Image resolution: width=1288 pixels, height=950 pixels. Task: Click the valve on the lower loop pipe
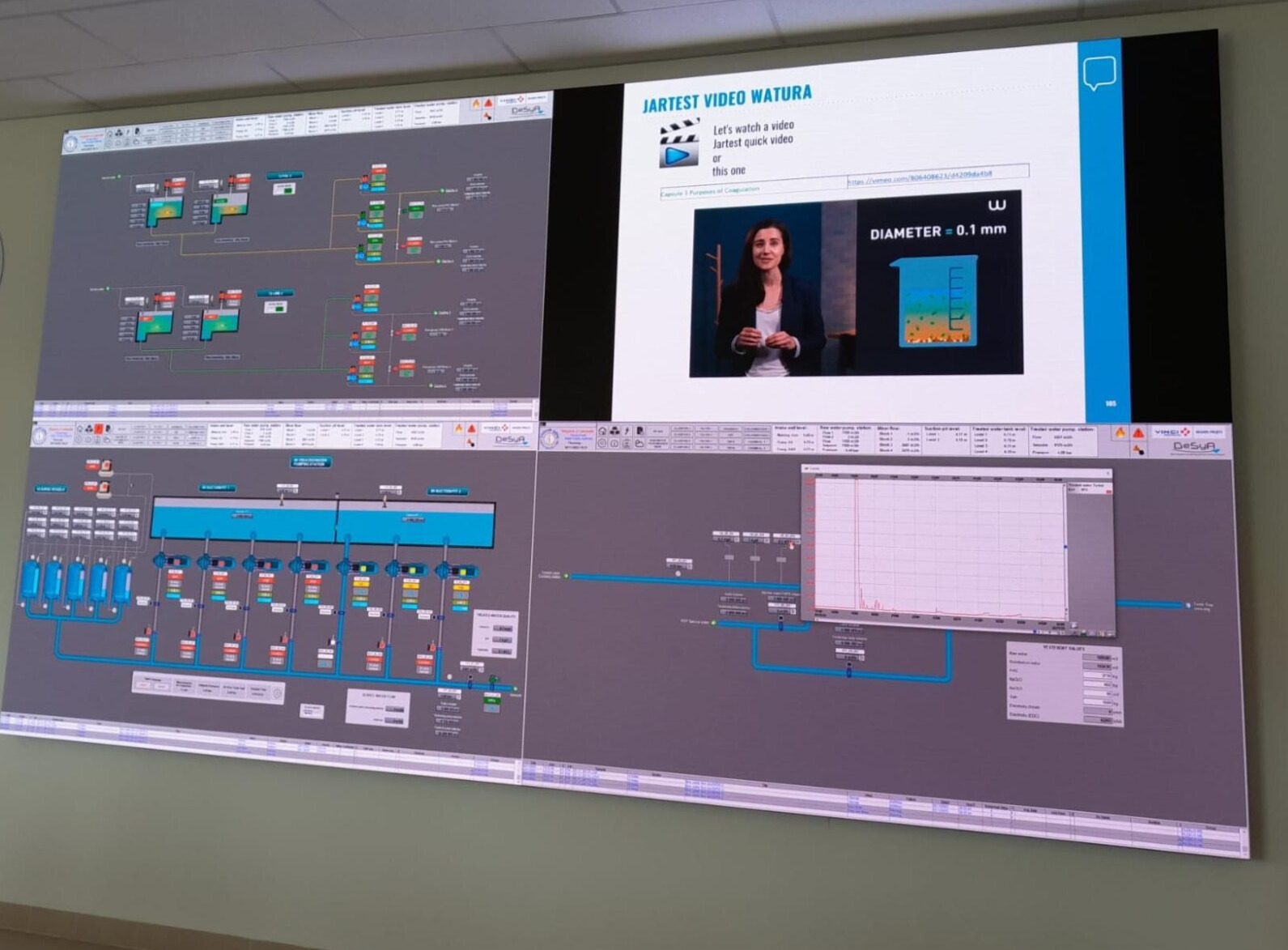(x=849, y=670)
